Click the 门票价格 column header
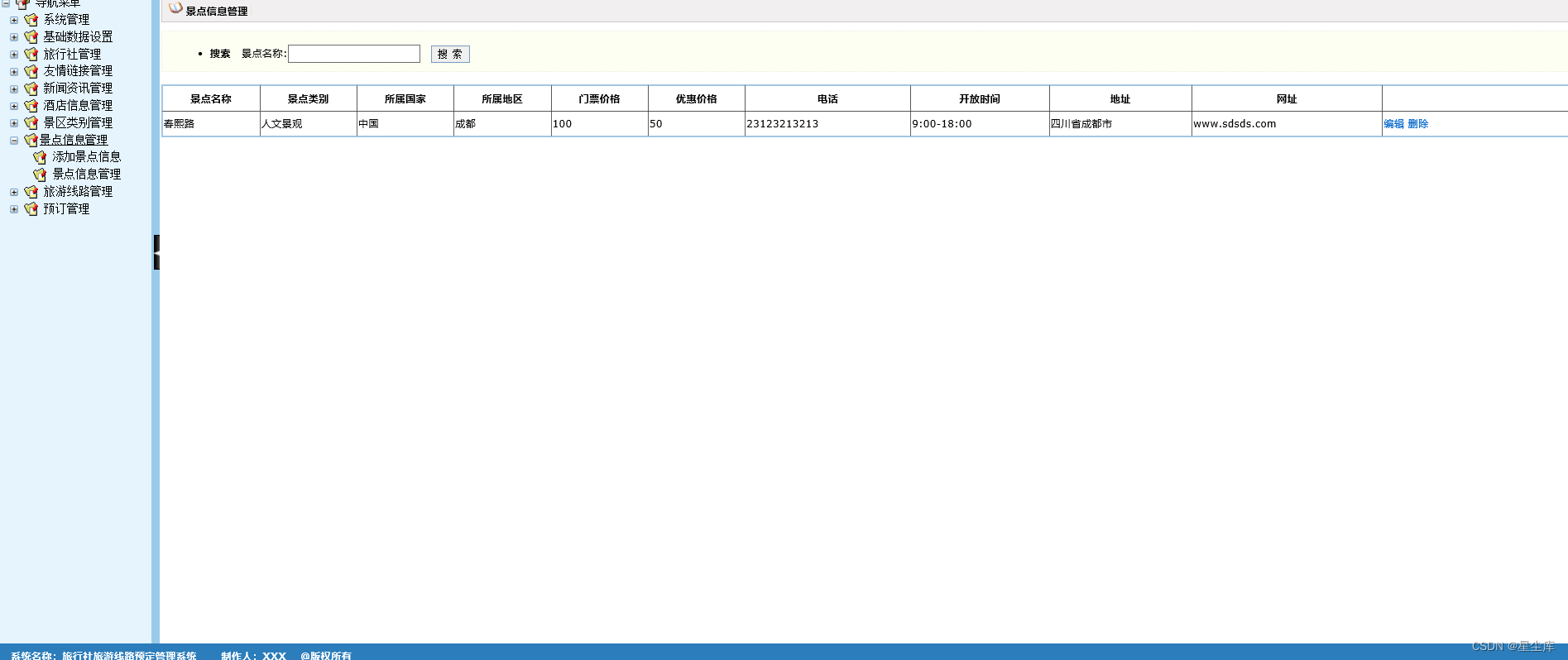 point(599,98)
